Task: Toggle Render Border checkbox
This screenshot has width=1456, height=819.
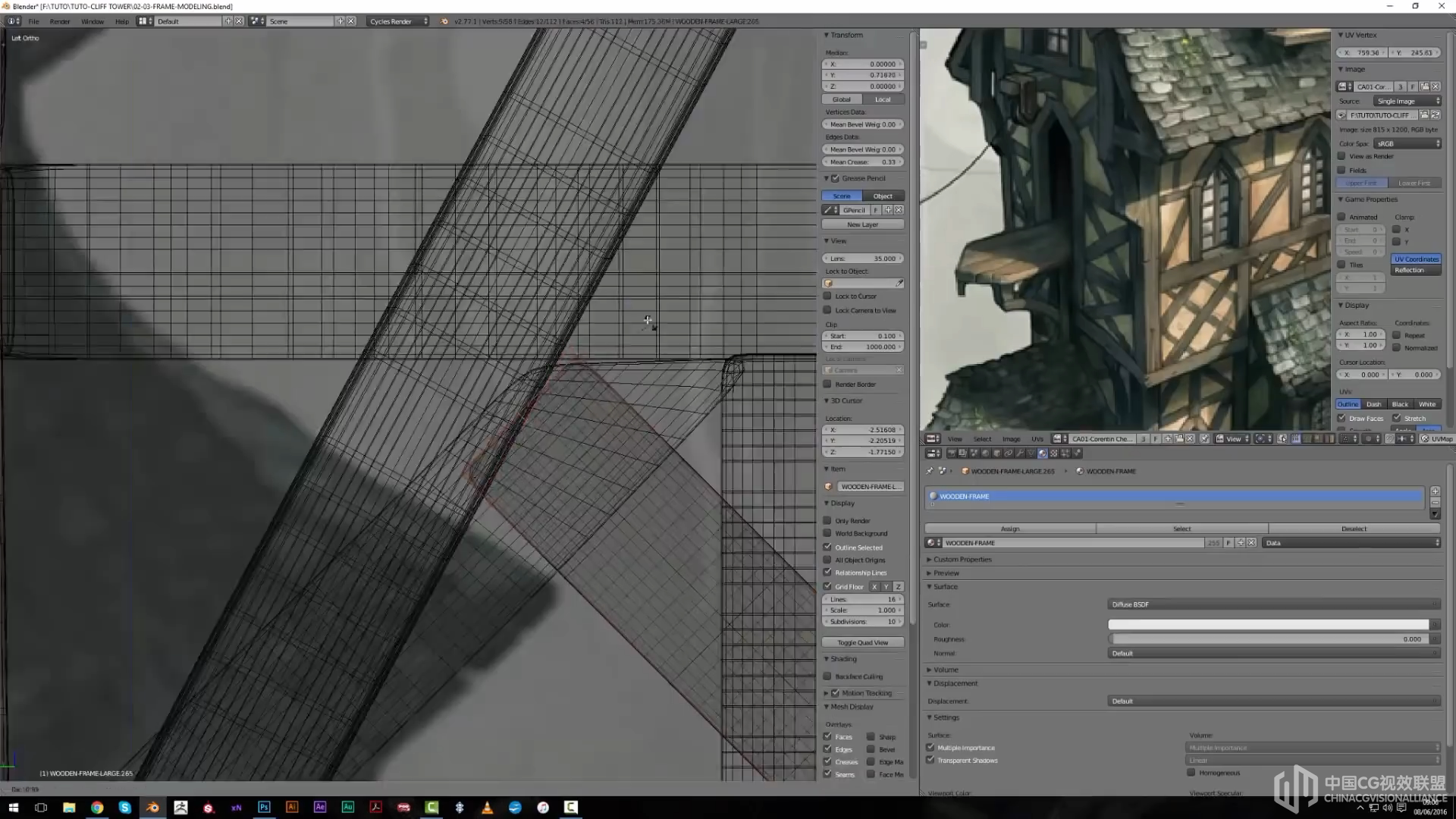Action: (827, 384)
